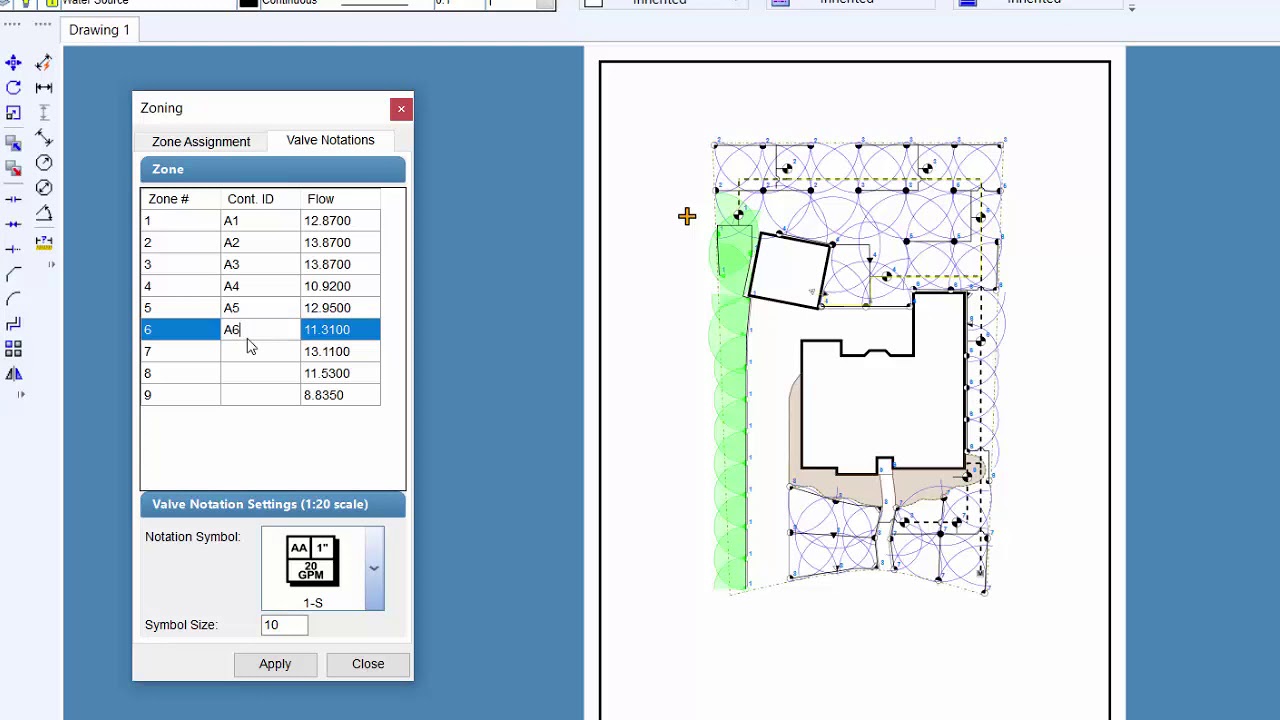Click the Close button in Zoning dialog
Image resolution: width=1280 pixels, height=720 pixels.
click(368, 664)
